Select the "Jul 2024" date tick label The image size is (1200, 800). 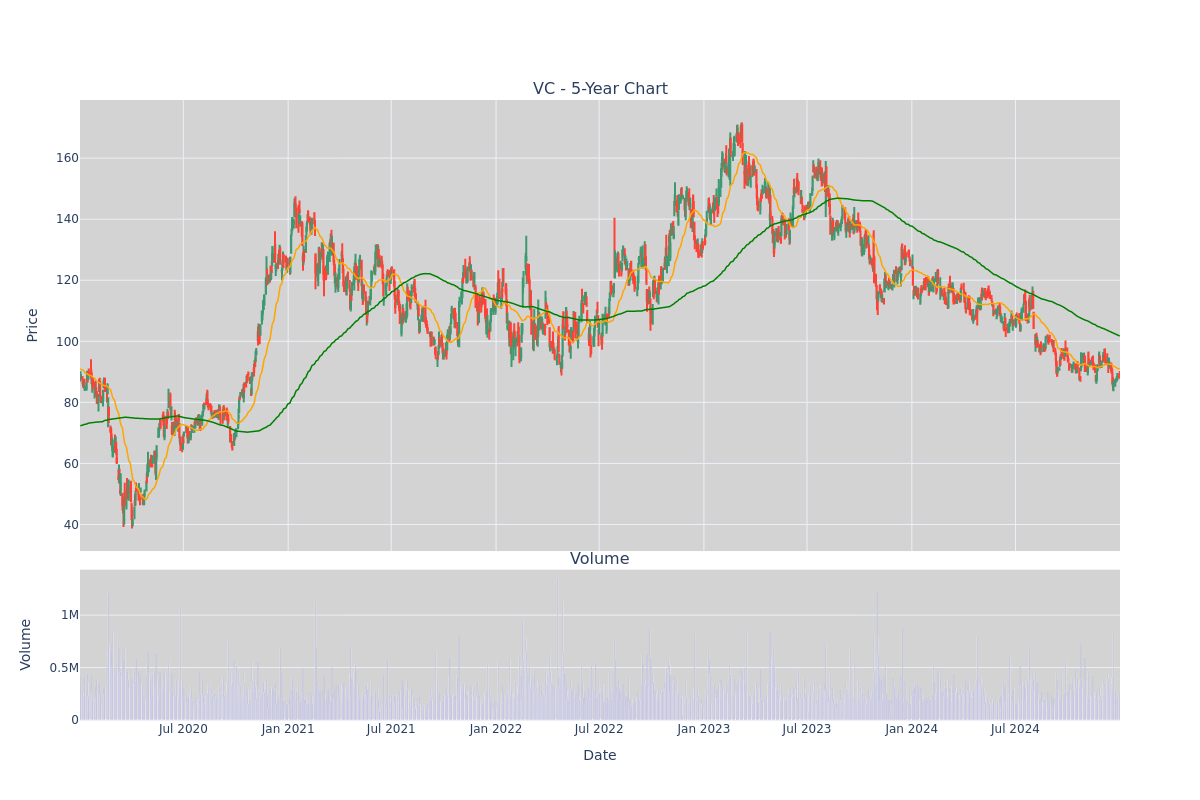[1015, 729]
